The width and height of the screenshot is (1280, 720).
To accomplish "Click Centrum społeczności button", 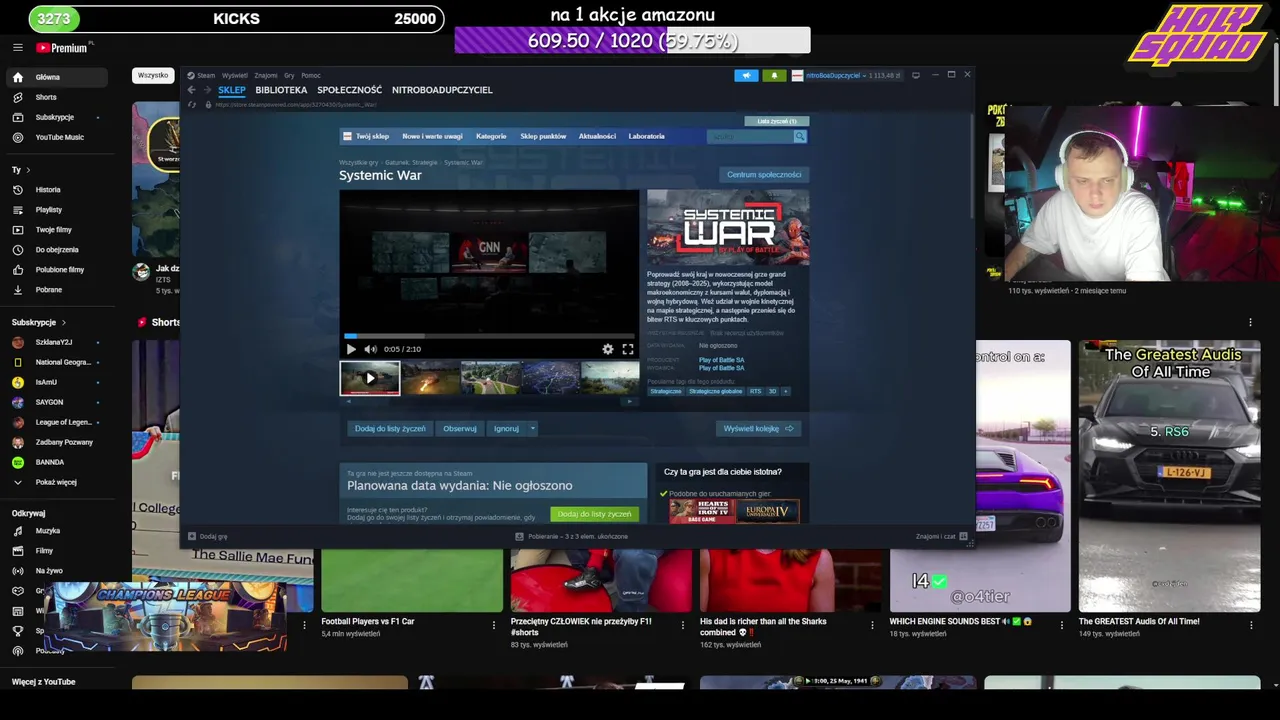I will [x=764, y=174].
